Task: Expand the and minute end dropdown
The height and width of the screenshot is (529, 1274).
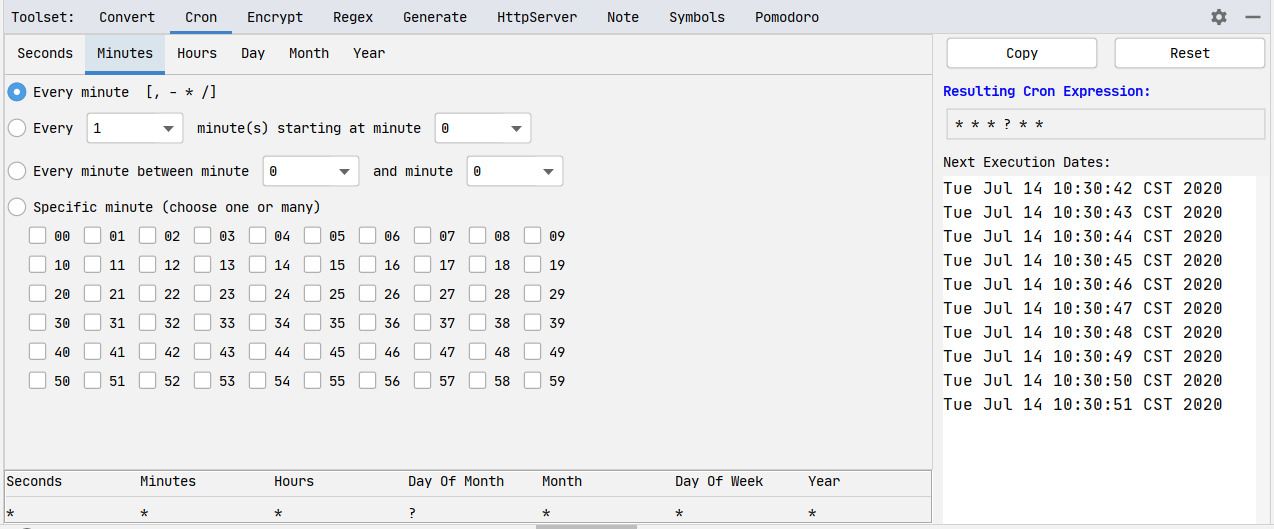Action: [514, 171]
